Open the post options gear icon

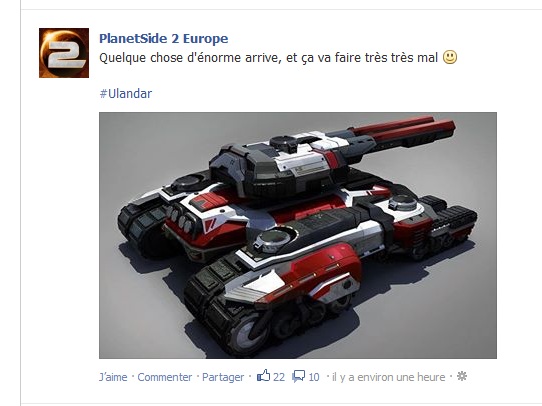[x=462, y=376]
